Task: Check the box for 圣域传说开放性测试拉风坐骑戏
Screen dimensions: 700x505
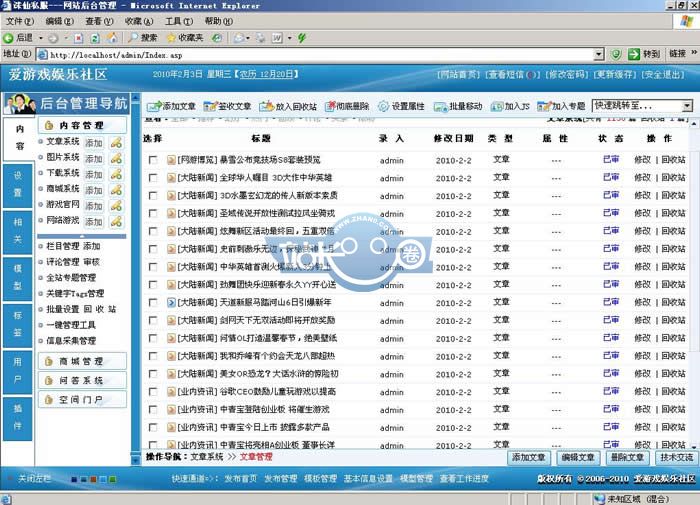Action: pos(153,213)
